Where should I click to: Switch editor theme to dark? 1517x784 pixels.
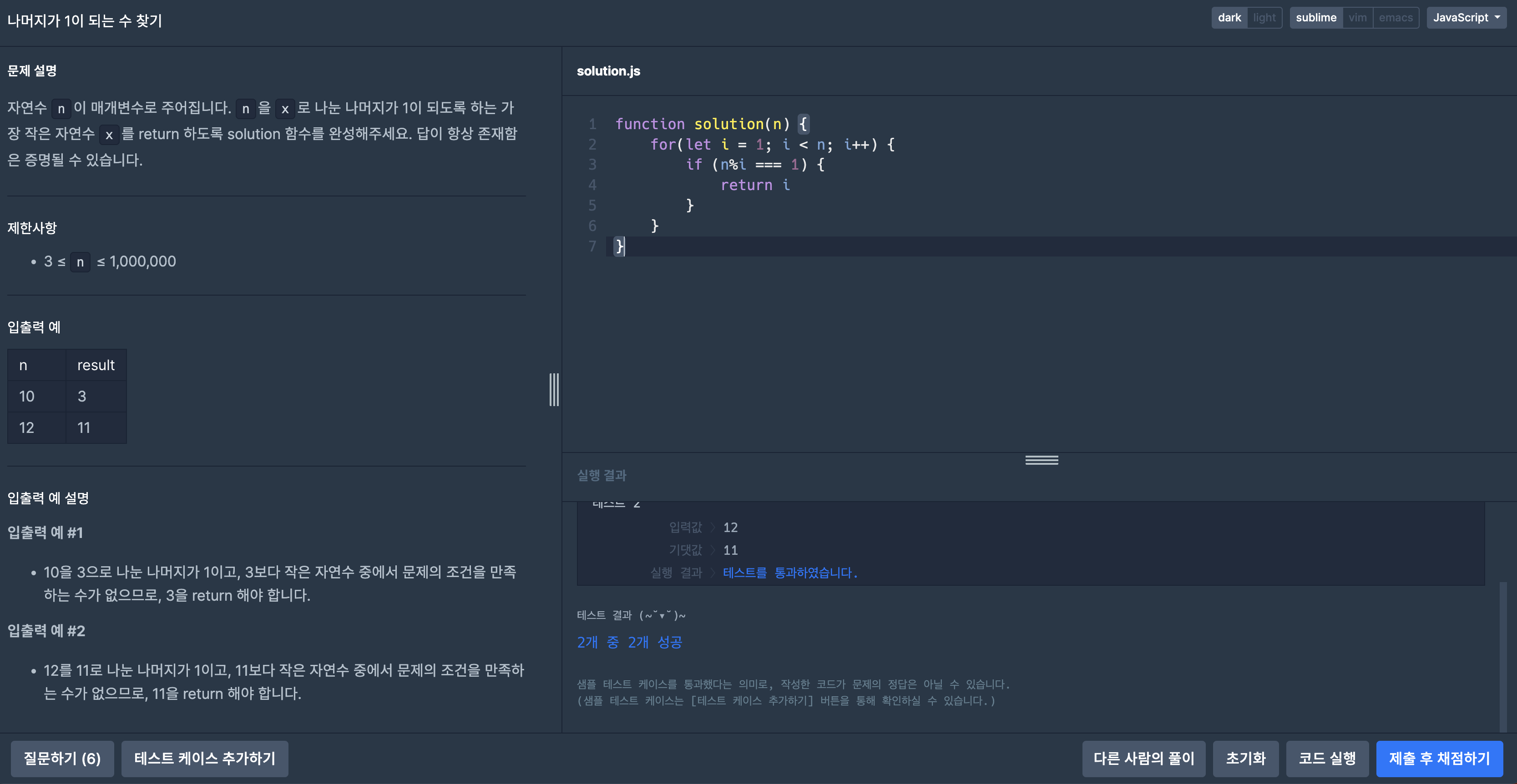point(1229,18)
